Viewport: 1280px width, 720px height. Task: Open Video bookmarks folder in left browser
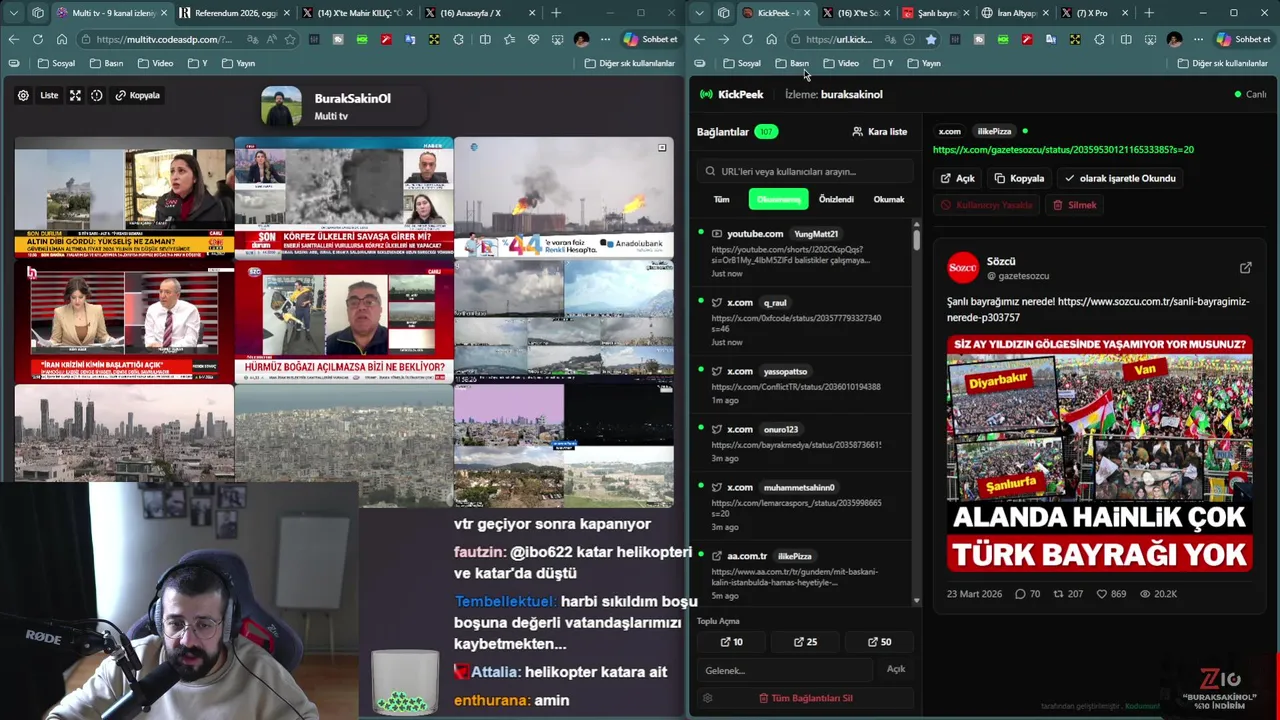coord(155,63)
